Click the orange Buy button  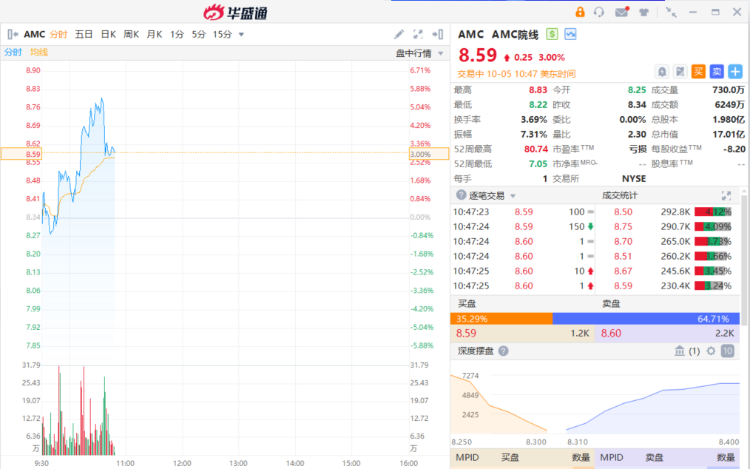click(698, 72)
